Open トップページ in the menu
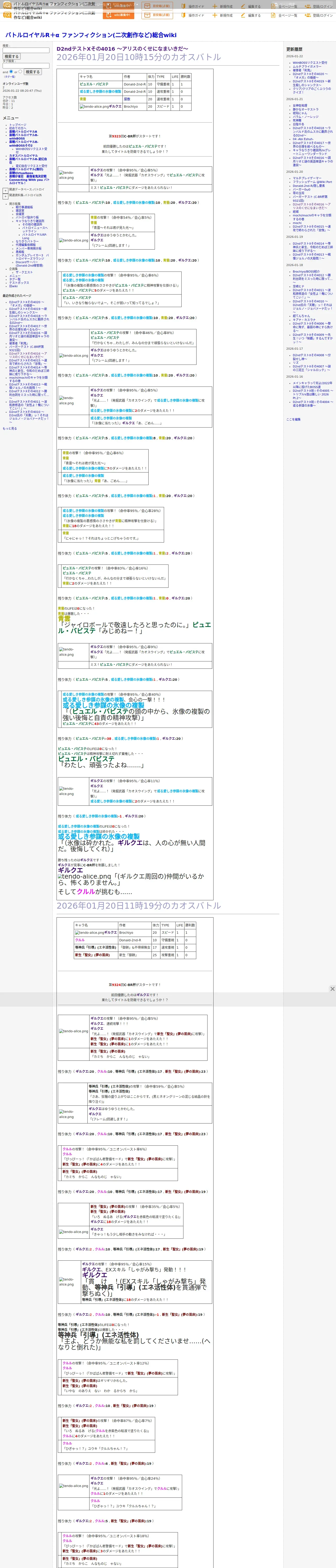Screen dimensions: 336x1568 [x=18, y=125]
